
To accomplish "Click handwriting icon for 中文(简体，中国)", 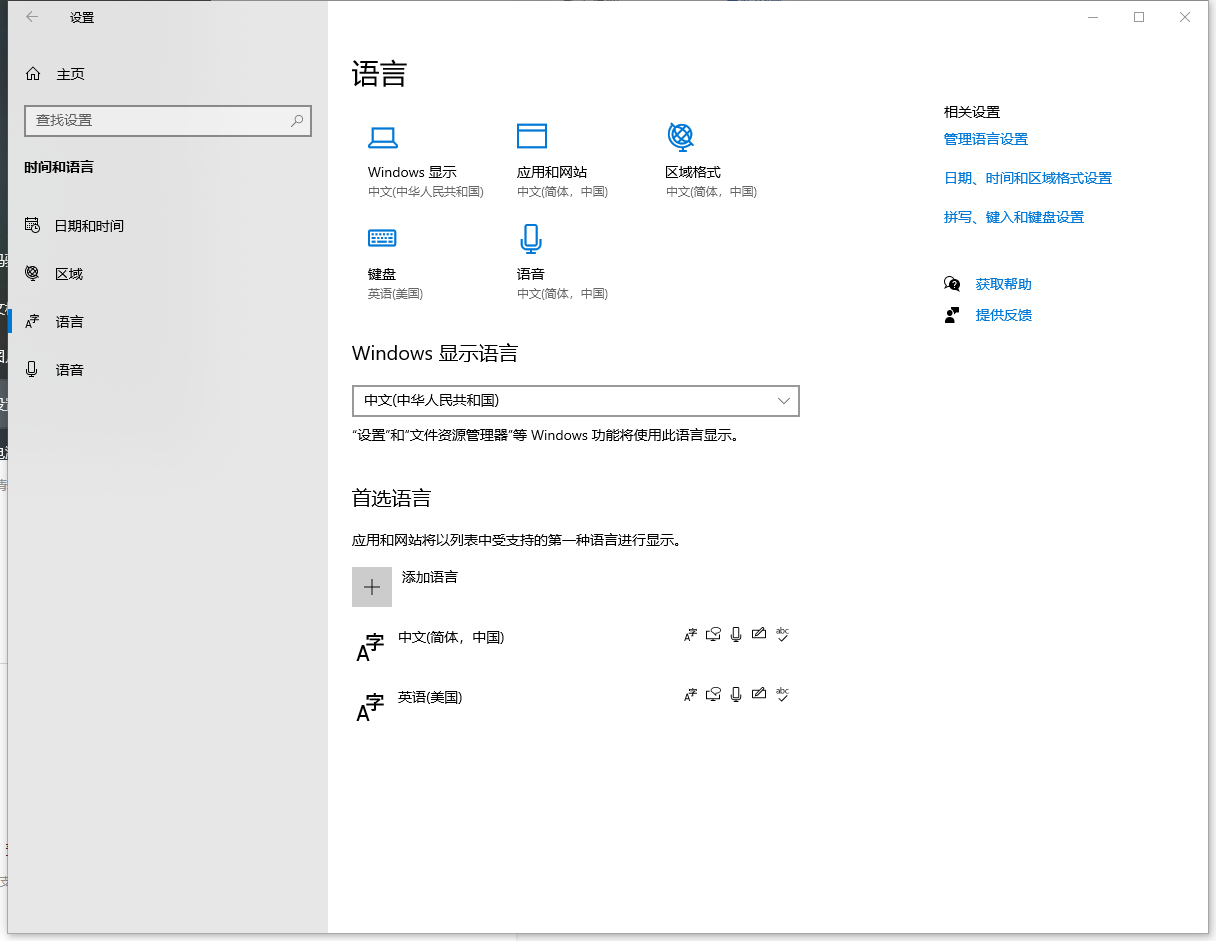I will pyautogui.click(x=759, y=634).
